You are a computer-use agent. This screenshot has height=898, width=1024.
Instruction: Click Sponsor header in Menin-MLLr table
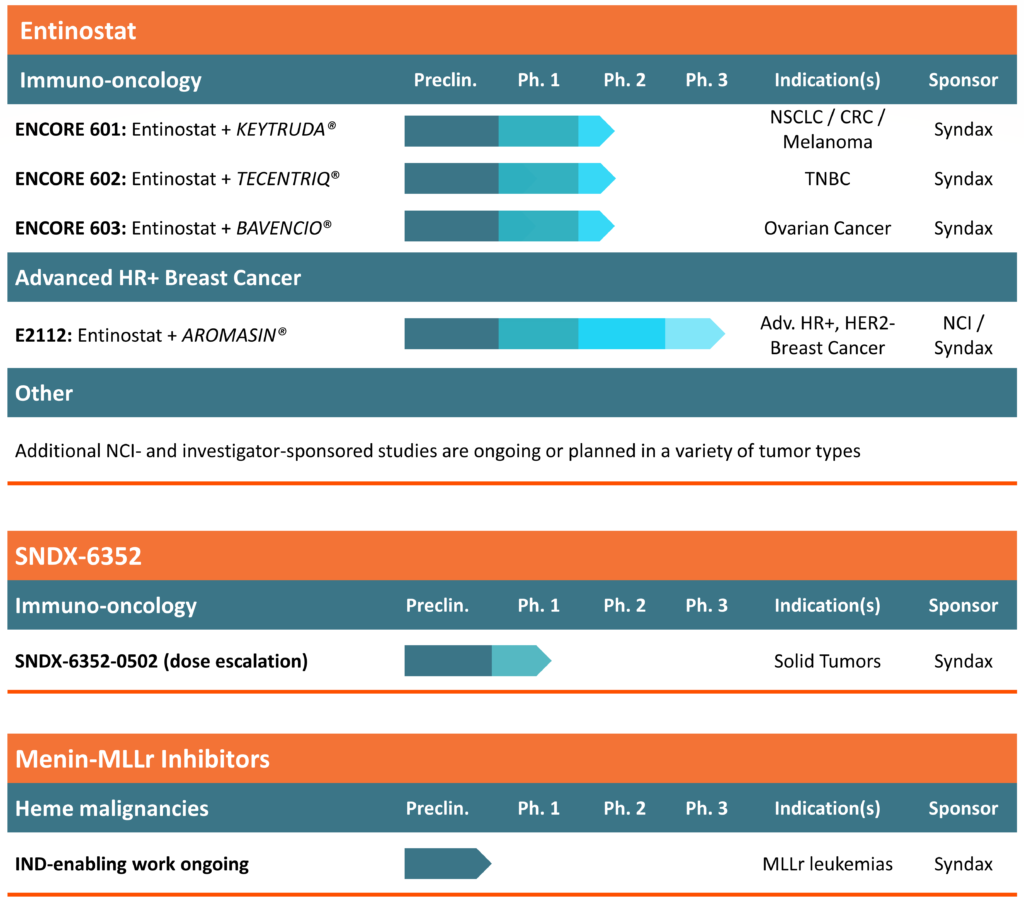click(963, 809)
